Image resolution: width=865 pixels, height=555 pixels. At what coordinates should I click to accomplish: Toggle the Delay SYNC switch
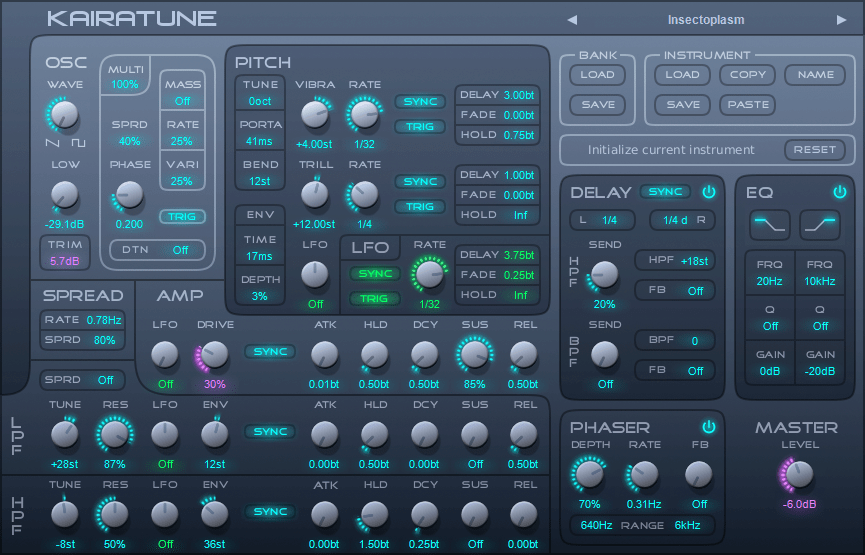(x=665, y=192)
